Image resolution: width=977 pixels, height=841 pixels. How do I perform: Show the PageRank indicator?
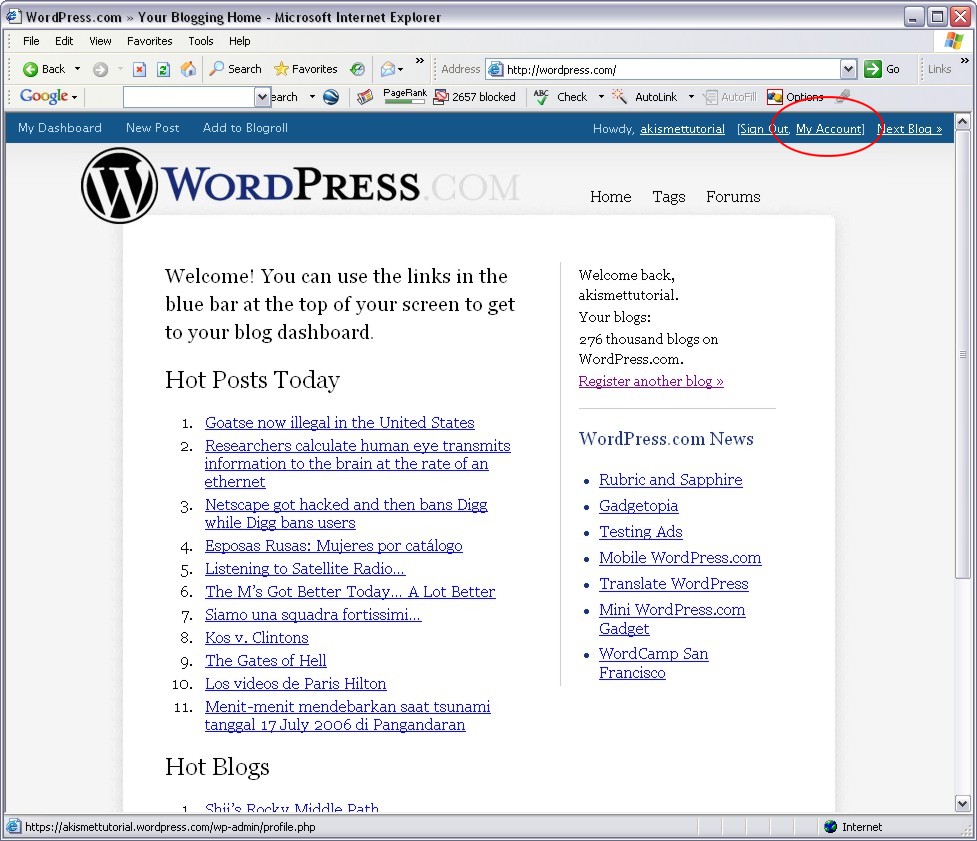click(405, 95)
